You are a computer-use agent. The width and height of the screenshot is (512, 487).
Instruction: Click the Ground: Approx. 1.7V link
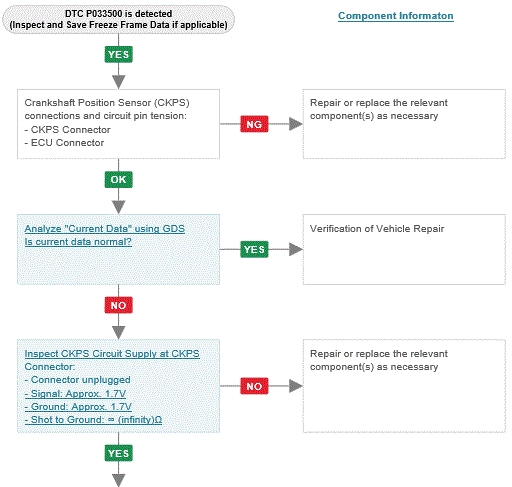point(78,407)
